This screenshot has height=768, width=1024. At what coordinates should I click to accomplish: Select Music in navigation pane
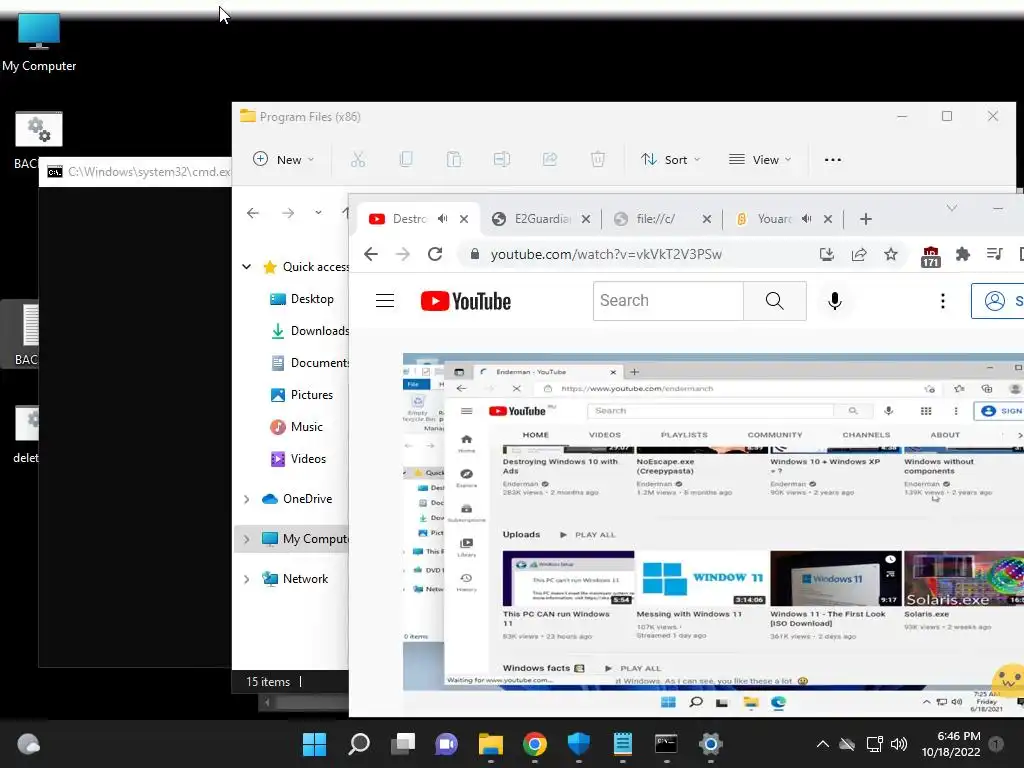(296, 426)
